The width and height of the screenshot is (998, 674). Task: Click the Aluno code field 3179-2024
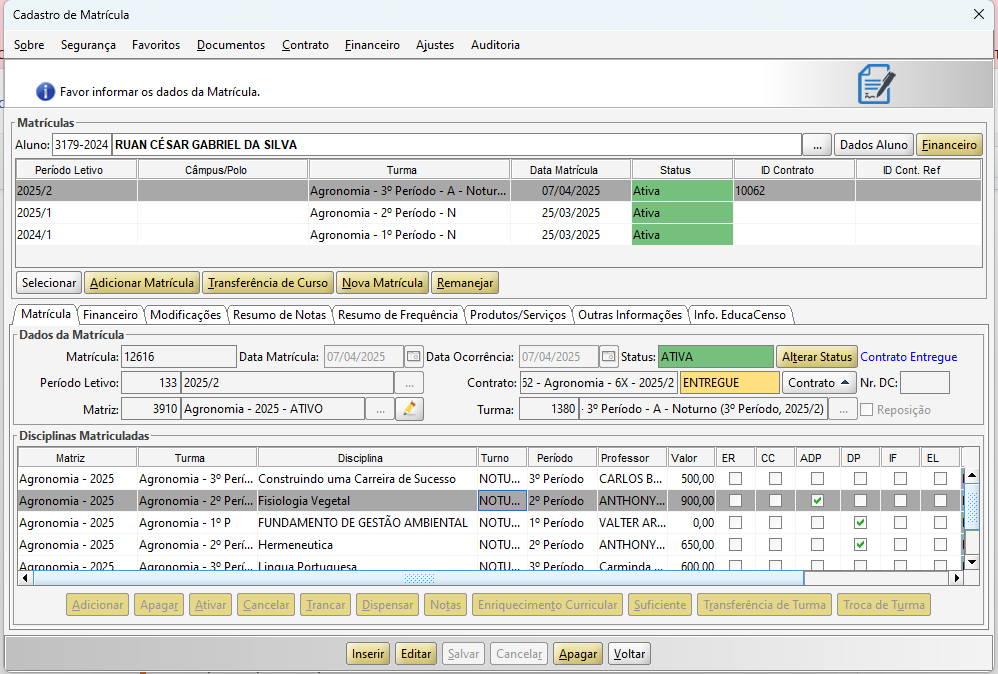81,145
